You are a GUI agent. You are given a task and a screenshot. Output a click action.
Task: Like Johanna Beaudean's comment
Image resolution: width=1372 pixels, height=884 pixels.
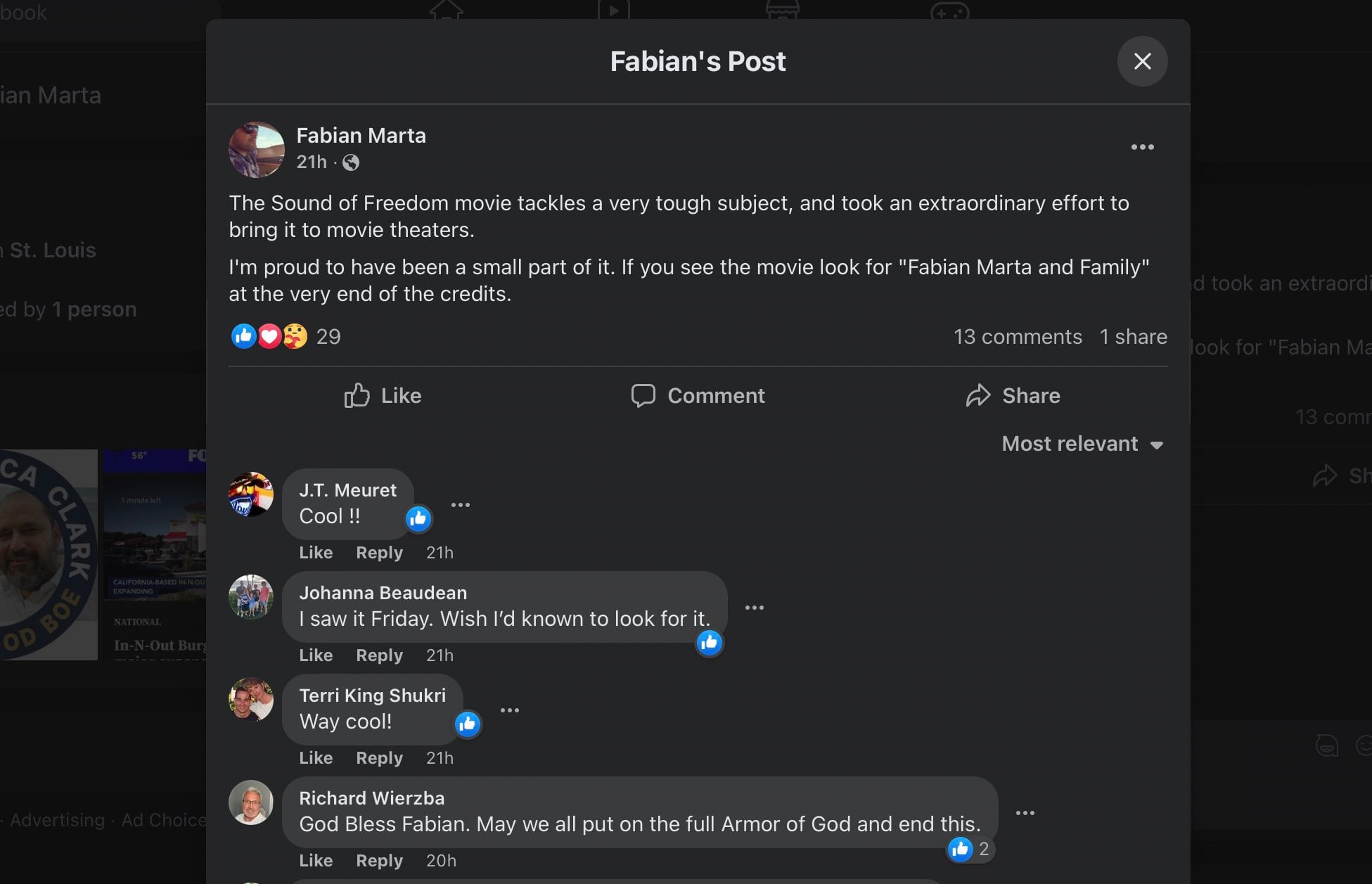point(316,655)
